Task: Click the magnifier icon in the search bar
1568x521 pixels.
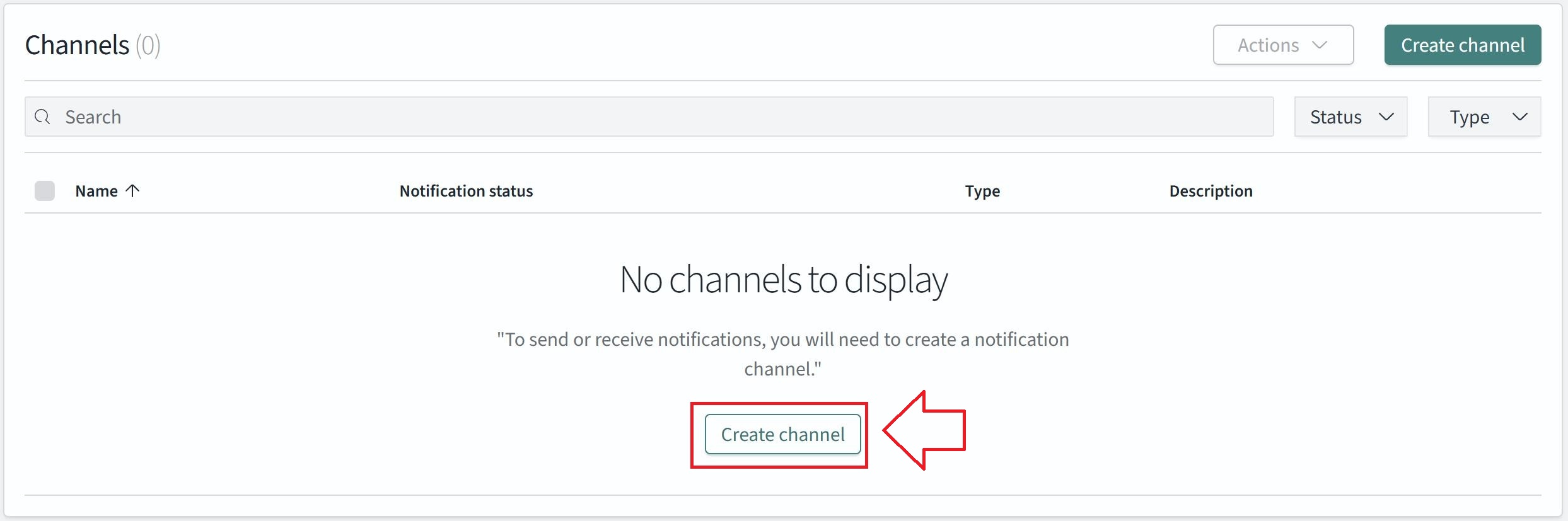Action: pyautogui.click(x=42, y=117)
